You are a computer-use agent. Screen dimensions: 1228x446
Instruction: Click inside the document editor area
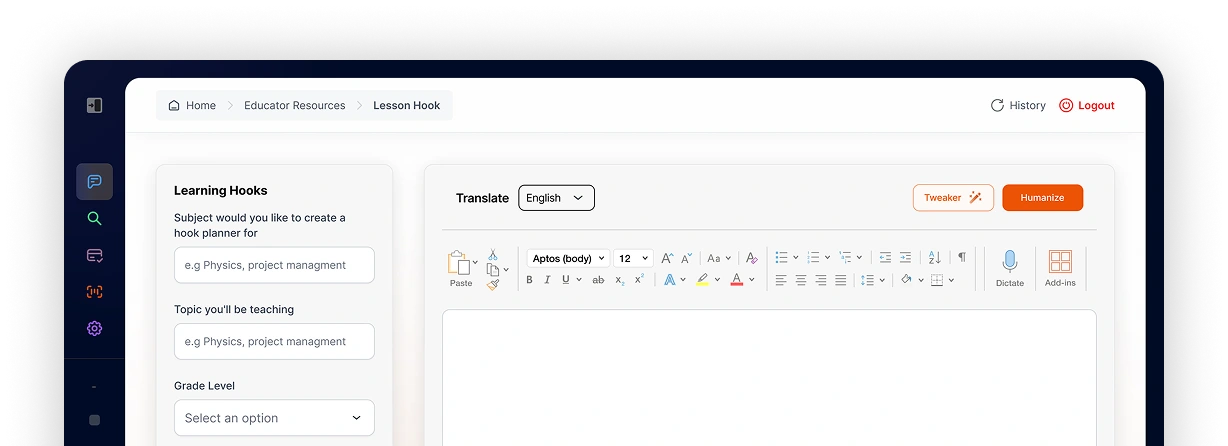click(x=769, y=378)
